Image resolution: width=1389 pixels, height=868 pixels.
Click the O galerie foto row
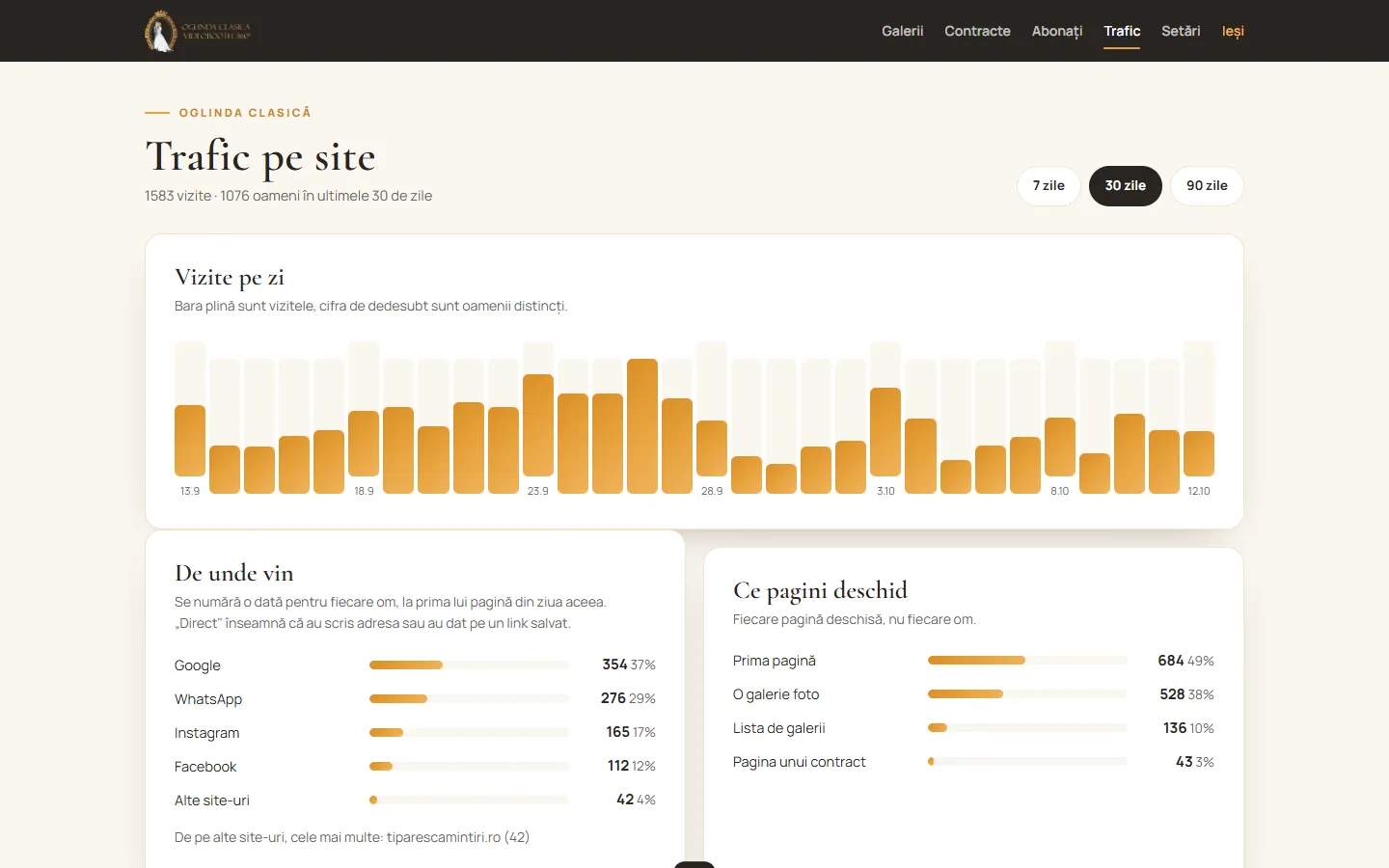[973, 694]
